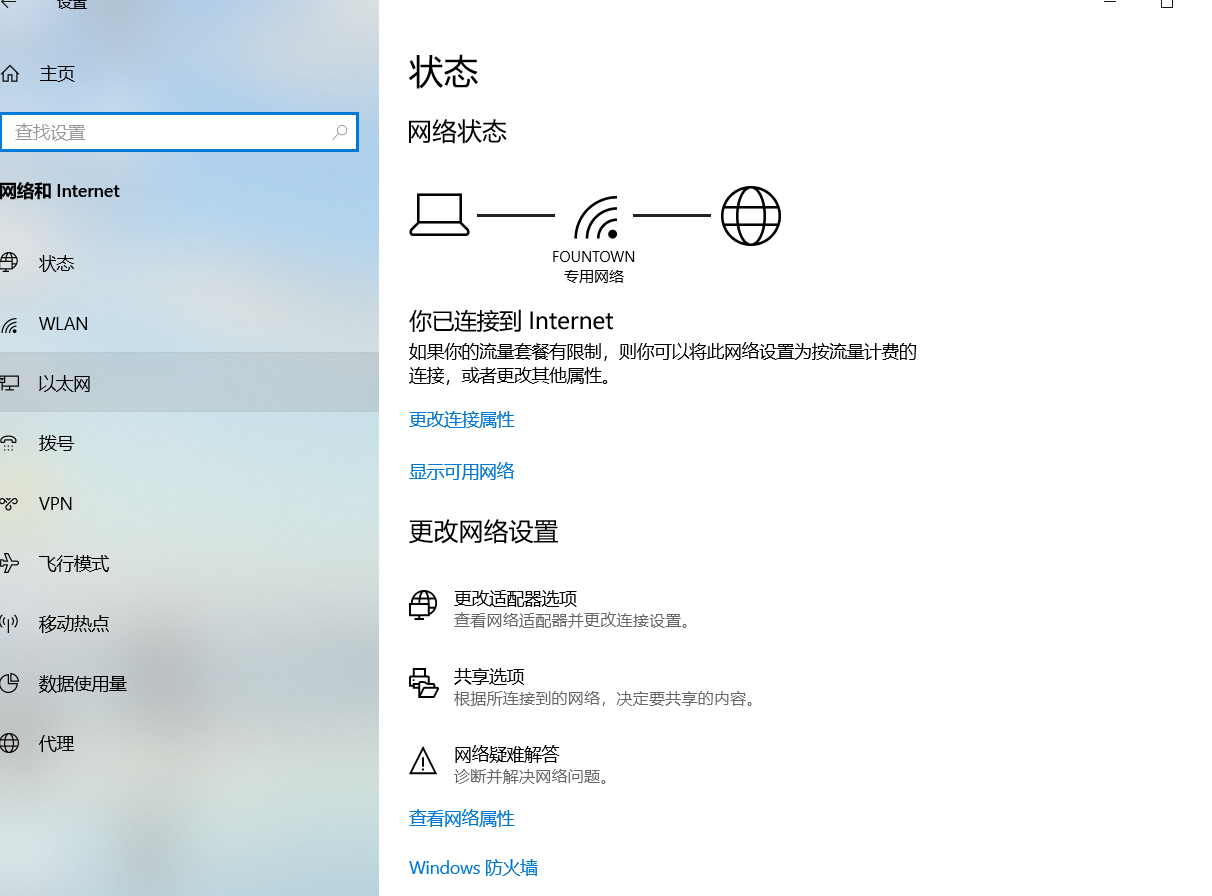Select the WLAN icon in the sidebar

coord(10,323)
